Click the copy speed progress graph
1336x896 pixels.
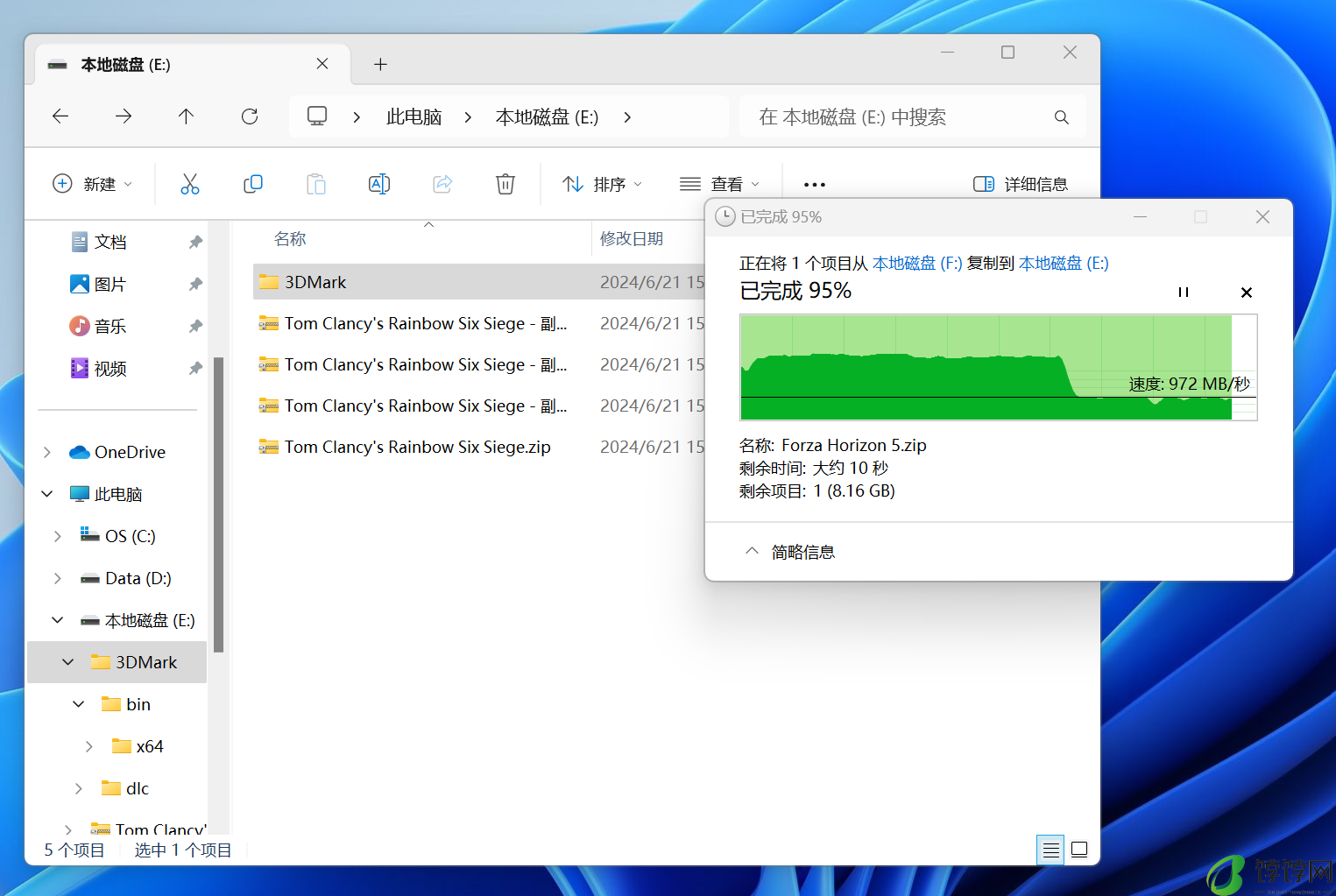(x=999, y=367)
